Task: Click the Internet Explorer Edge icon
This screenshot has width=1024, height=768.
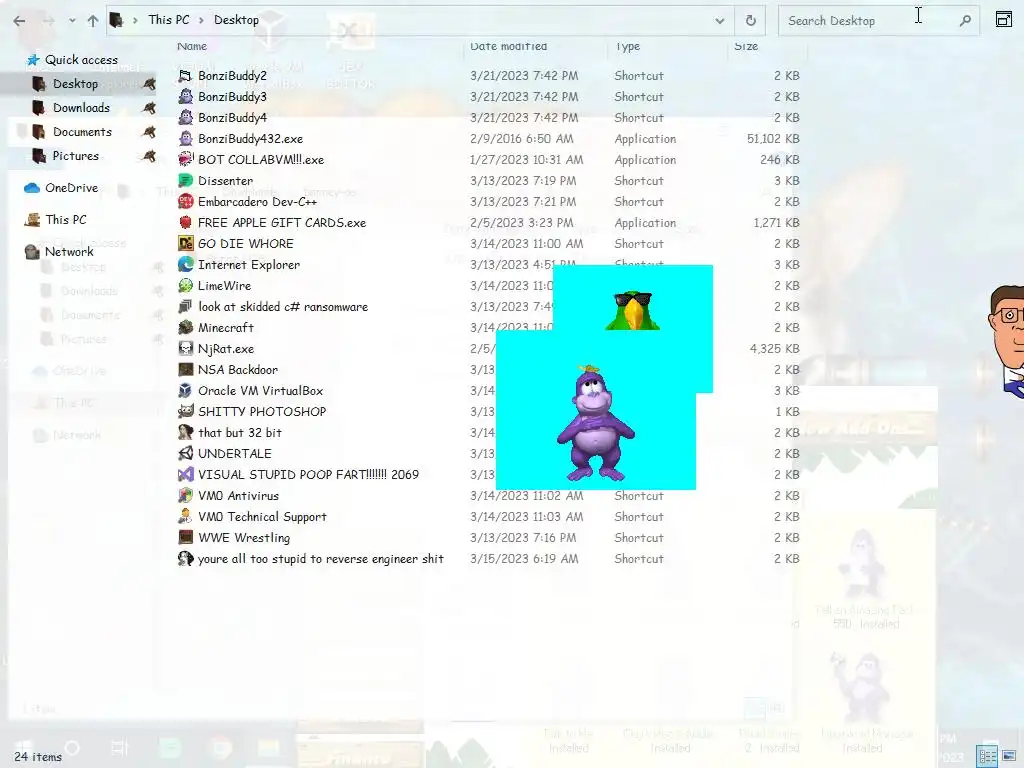Action: [185, 264]
